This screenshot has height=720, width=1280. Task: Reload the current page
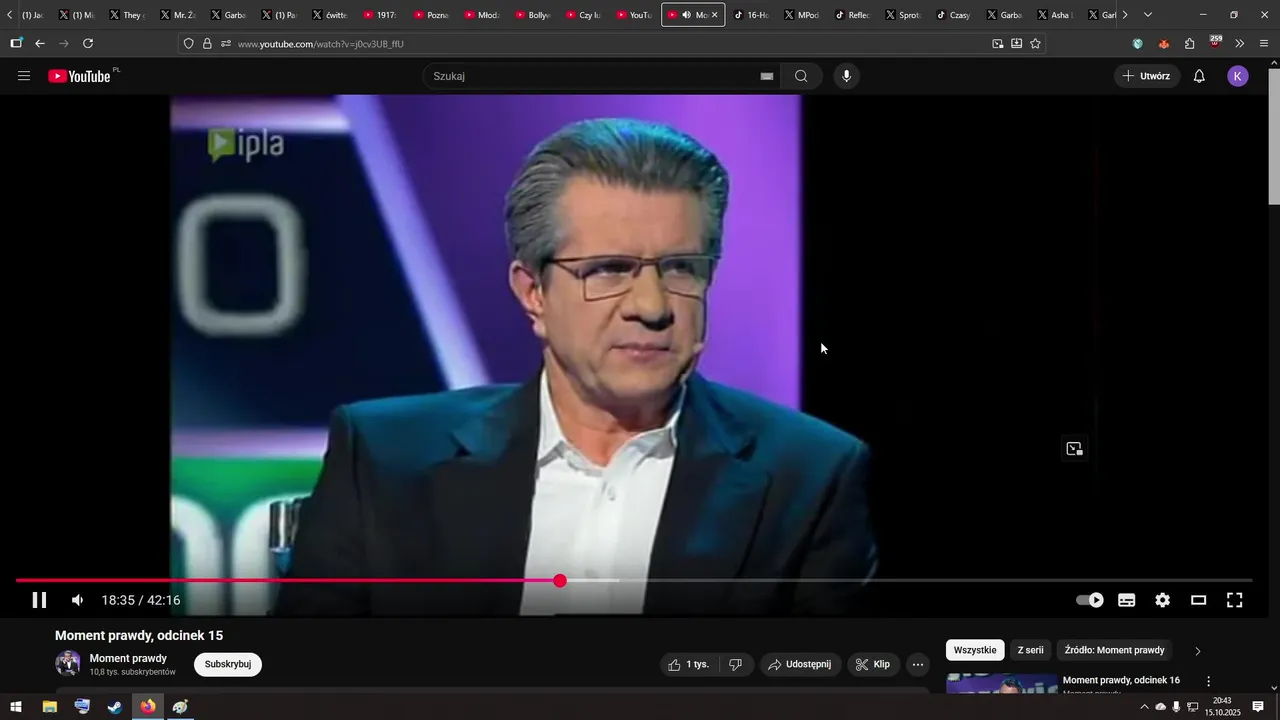tap(88, 44)
